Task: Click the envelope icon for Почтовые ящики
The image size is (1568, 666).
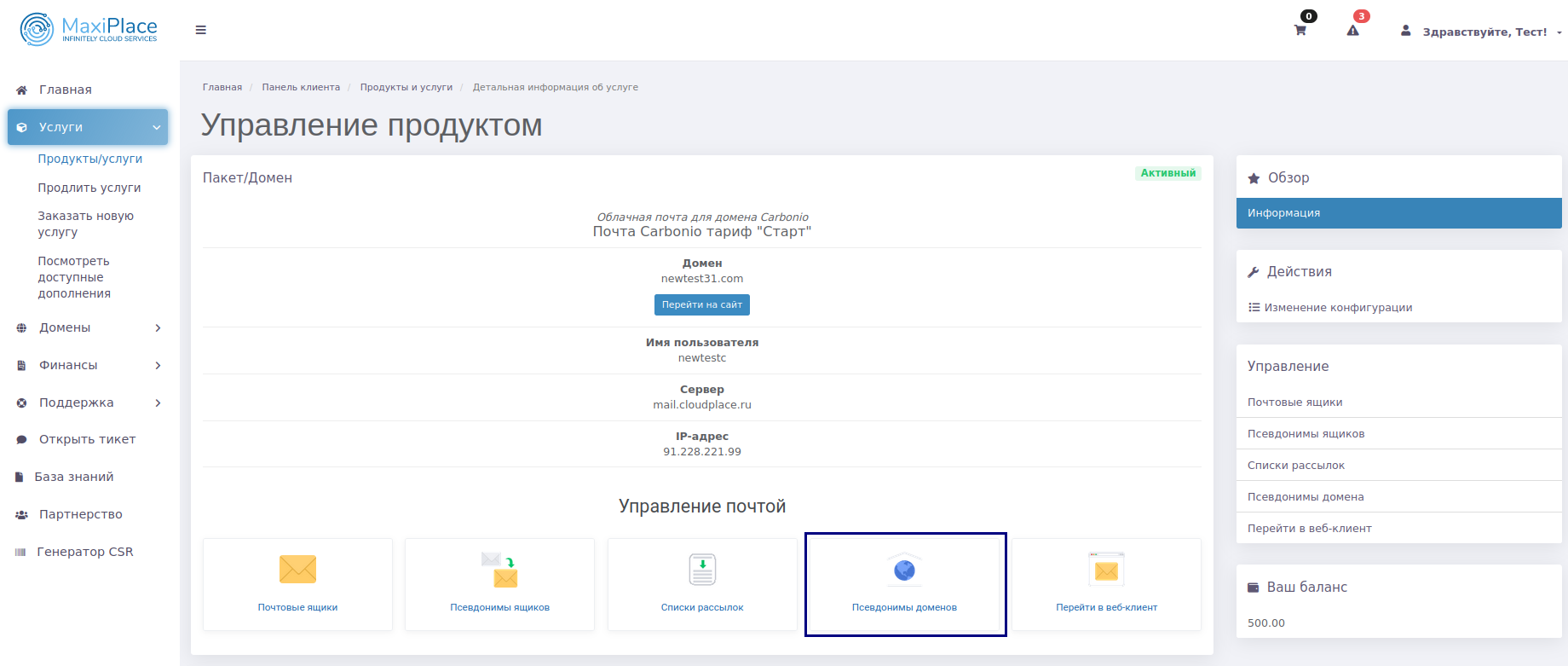Action: [x=297, y=569]
